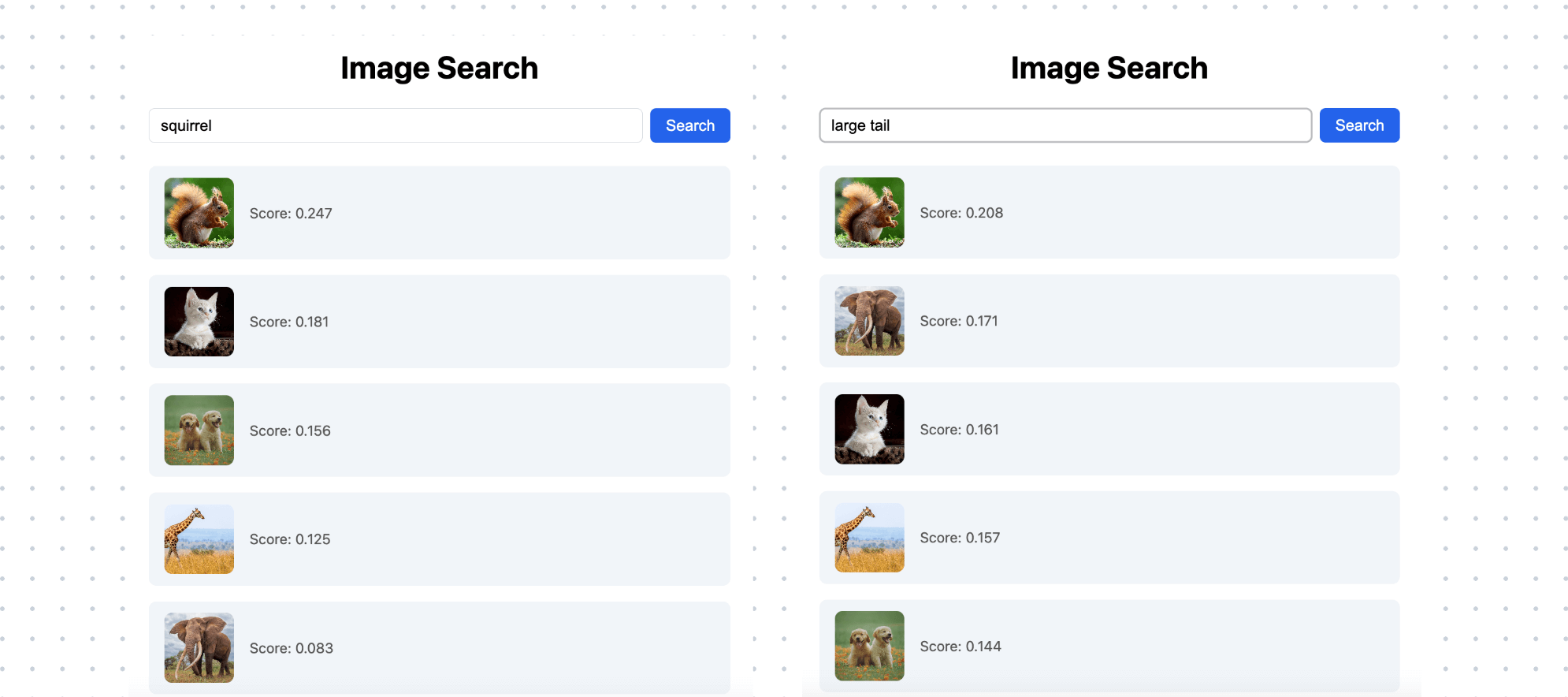Click the search box containing squirrel
The width and height of the screenshot is (1568, 697).
click(x=395, y=125)
